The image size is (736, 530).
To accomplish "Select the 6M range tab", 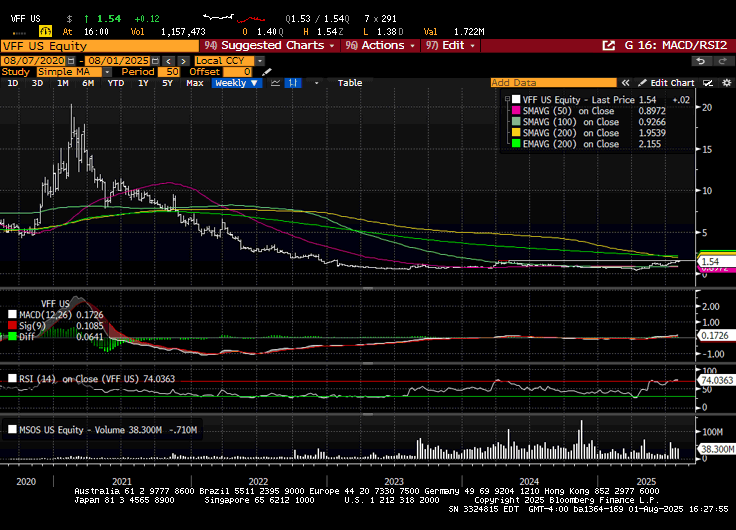I will [88, 83].
